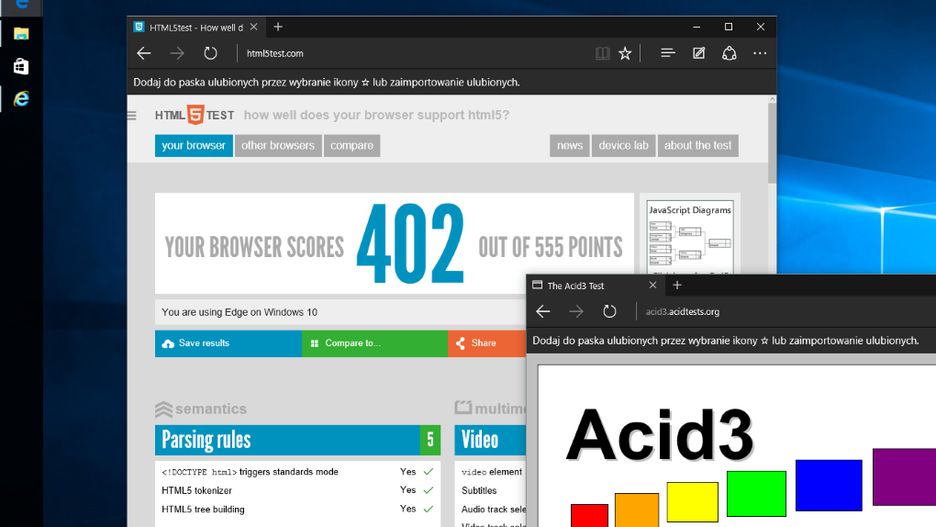The width and height of the screenshot is (936, 527).
Task: Open the Make a Web Note tool
Action: pos(698,53)
